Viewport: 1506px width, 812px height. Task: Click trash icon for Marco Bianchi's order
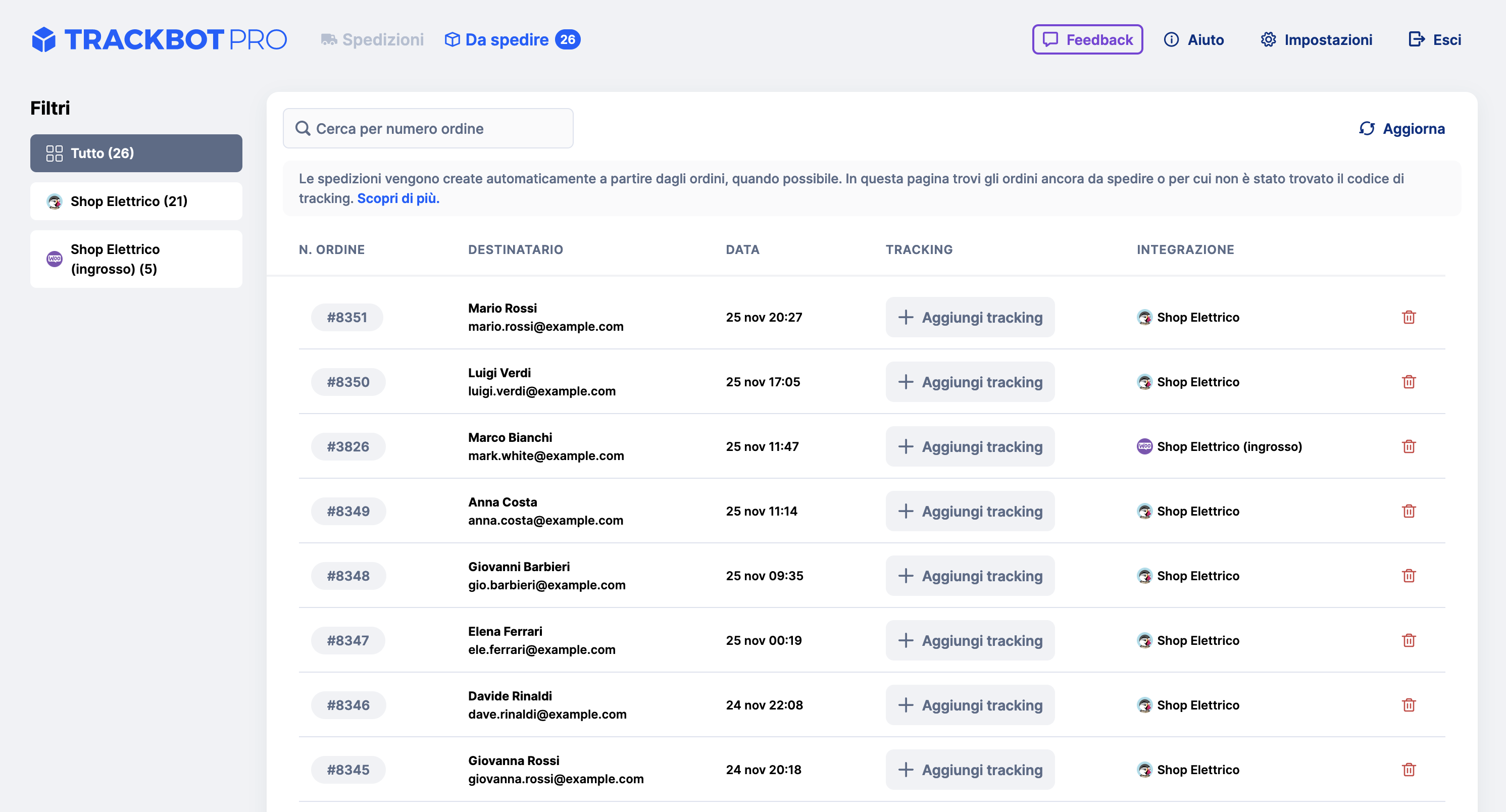[x=1409, y=446]
